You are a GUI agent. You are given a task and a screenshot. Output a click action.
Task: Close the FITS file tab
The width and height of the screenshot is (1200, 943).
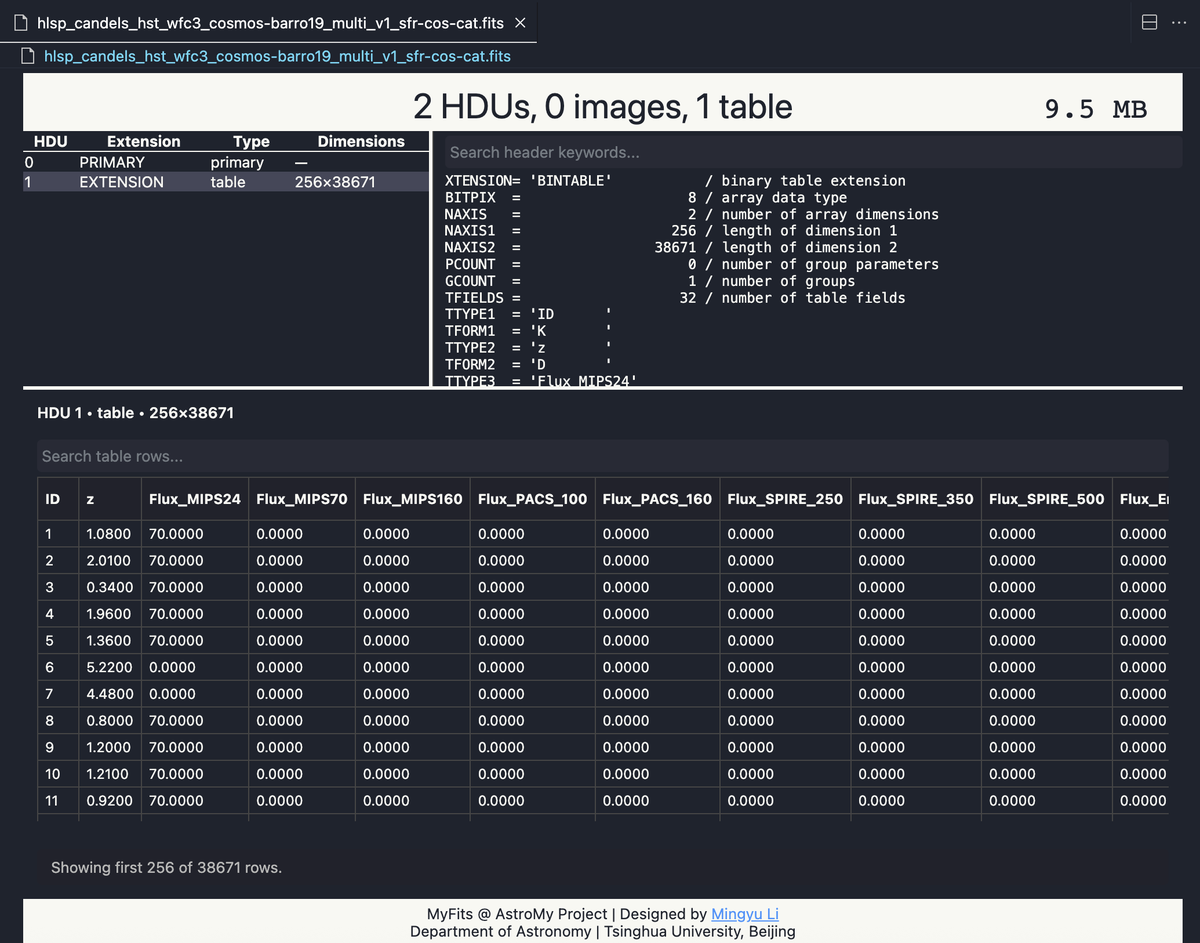(x=519, y=23)
